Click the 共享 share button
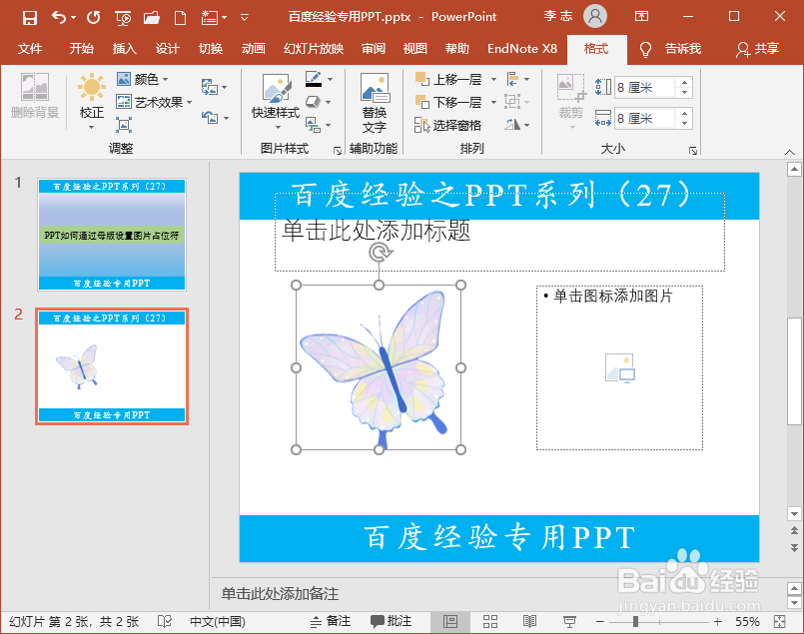 click(x=758, y=49)
